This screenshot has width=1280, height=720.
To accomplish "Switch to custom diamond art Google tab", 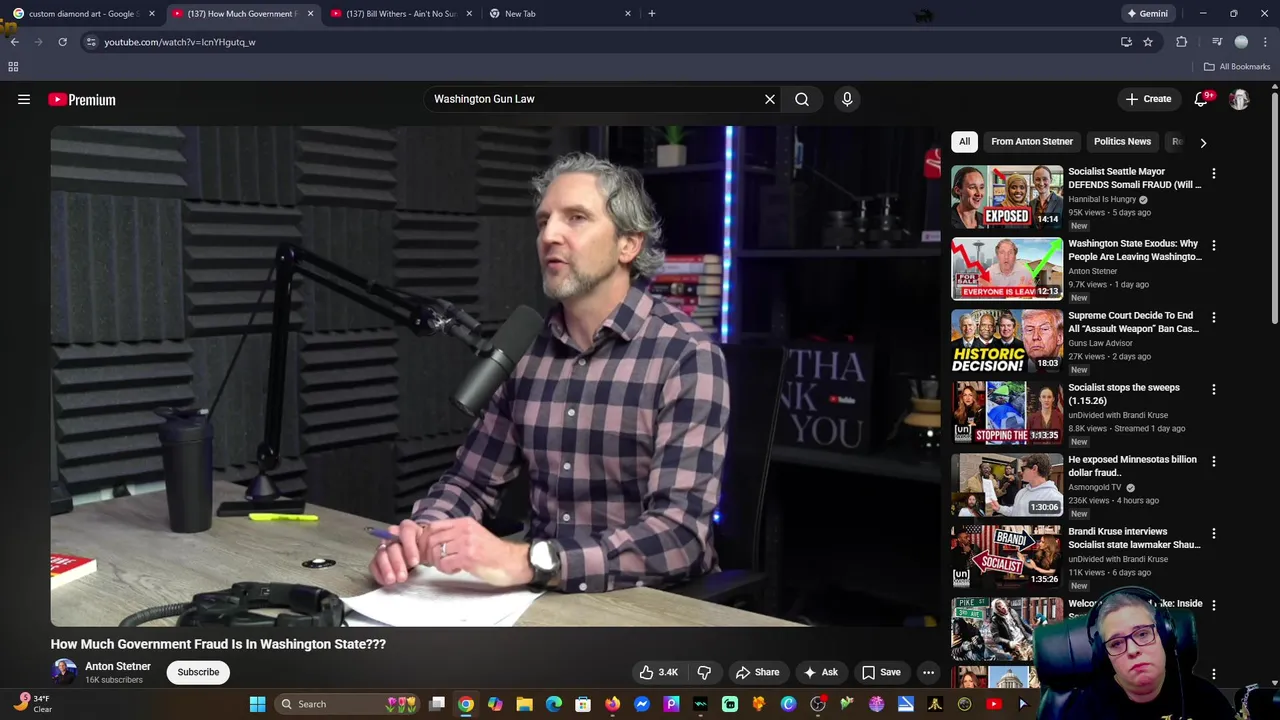I will pyautogui.click(x=82, y=14).
